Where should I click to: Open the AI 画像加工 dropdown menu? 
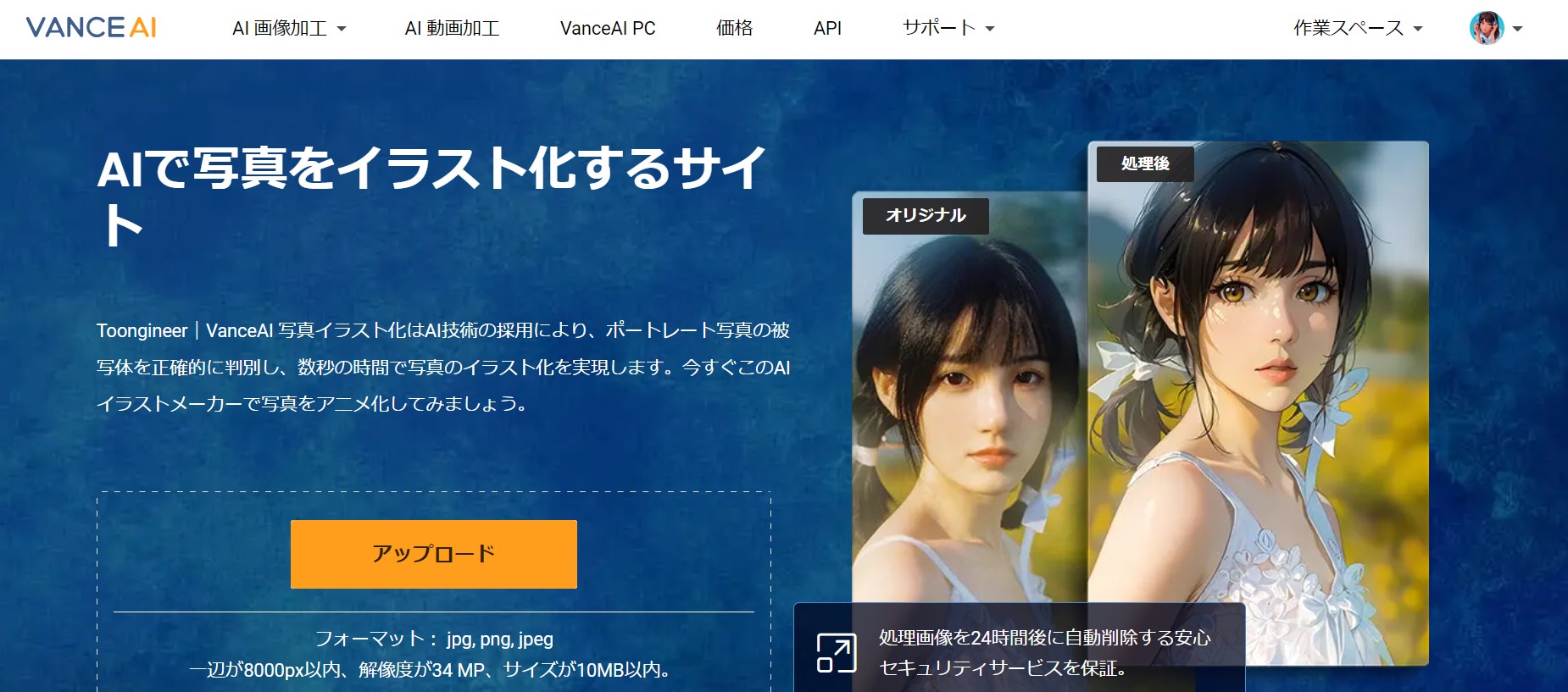[x=289, y=29]
